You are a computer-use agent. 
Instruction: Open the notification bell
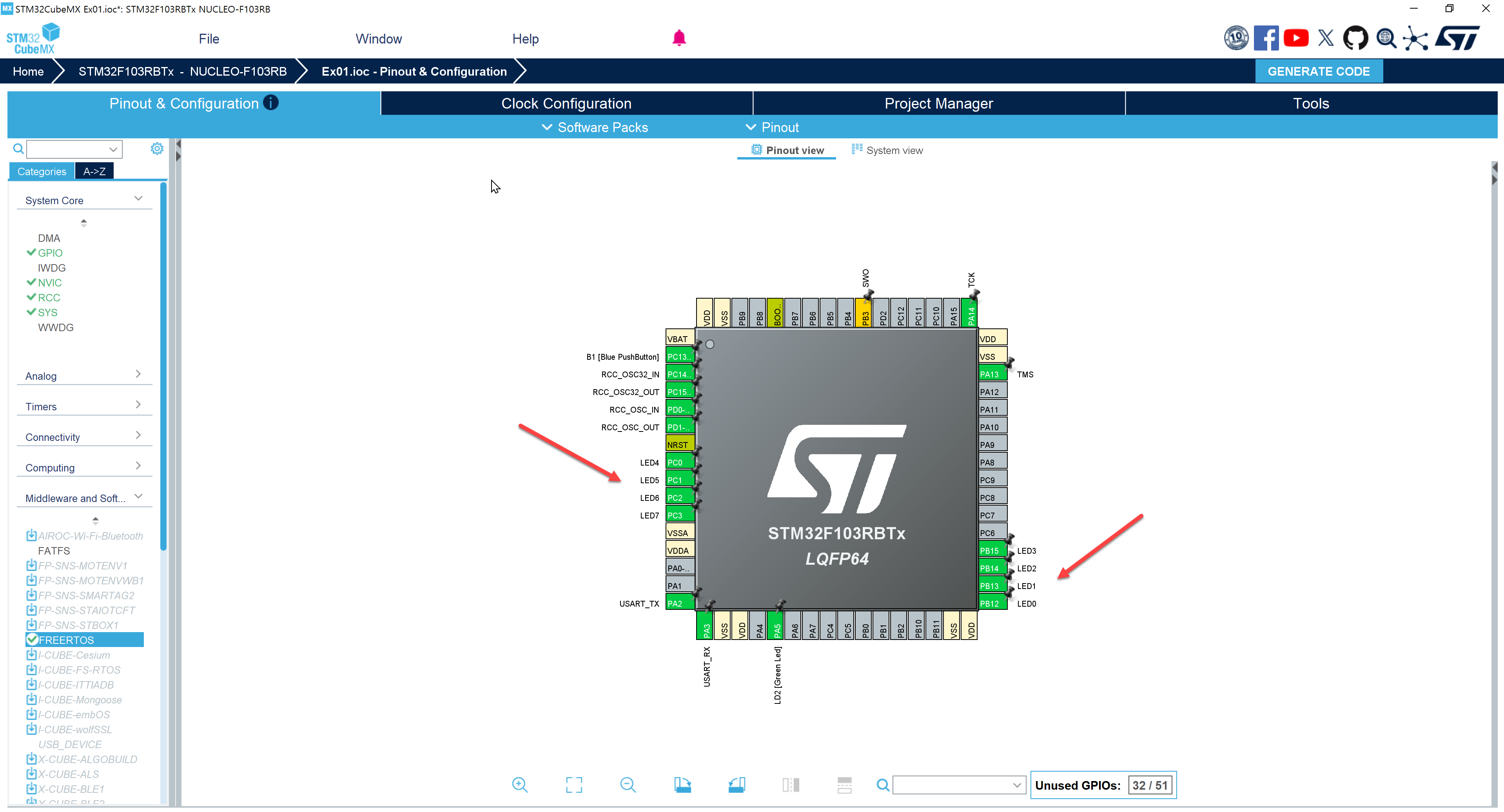tap(679, 38)
